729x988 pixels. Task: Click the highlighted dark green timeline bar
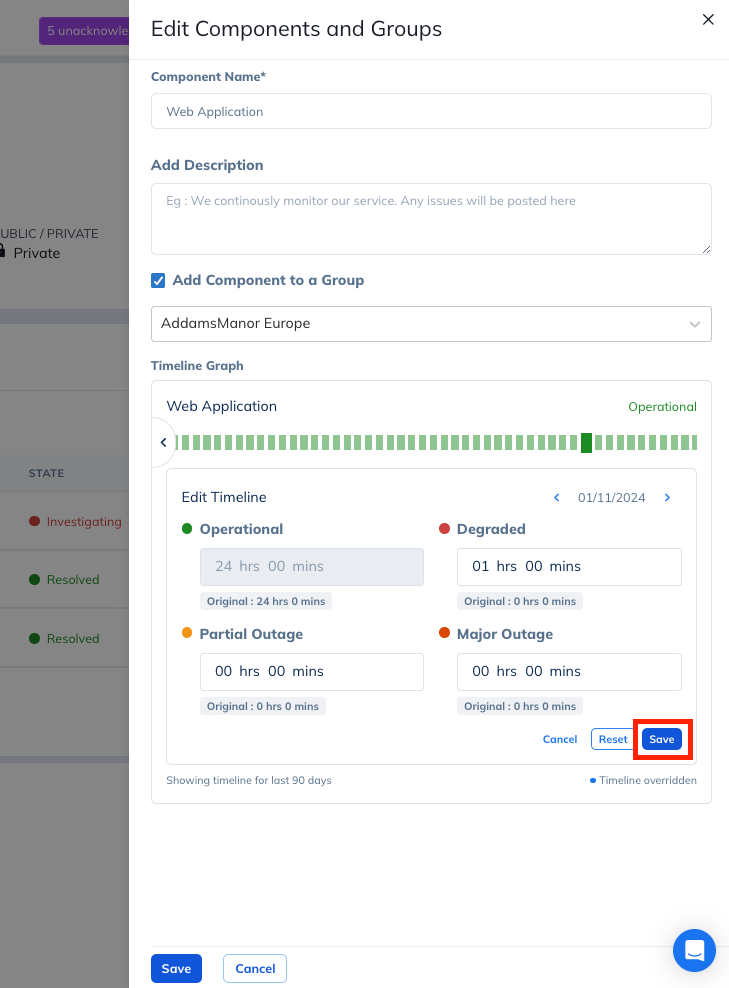point(586,443)
